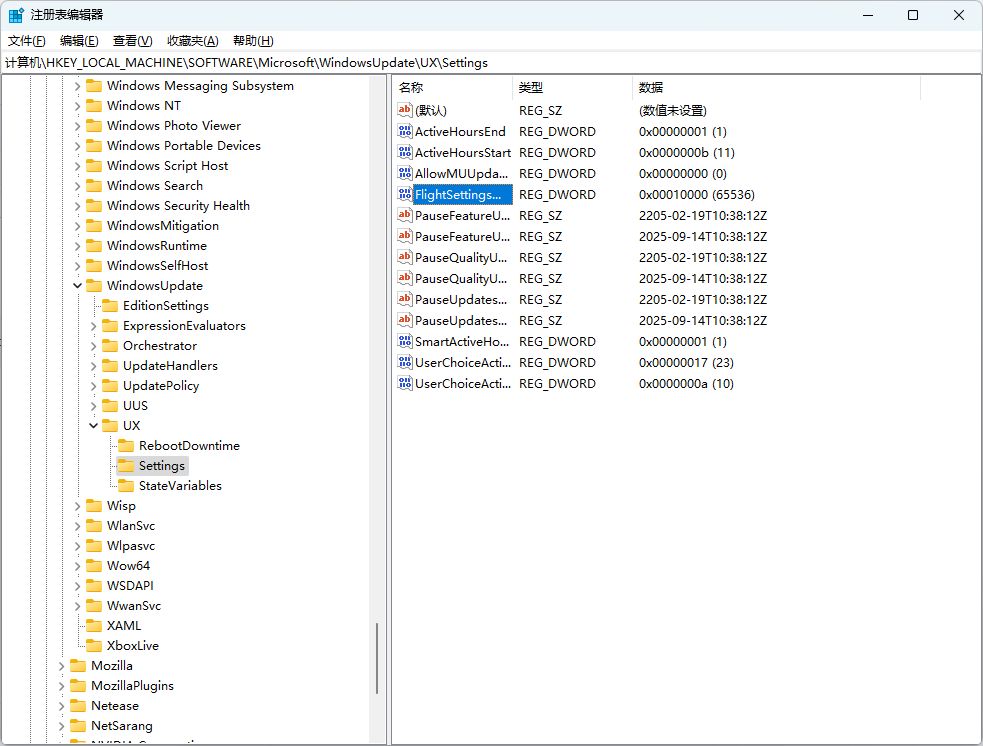Click the XboxLive folder icon

[x=94, y=646]
